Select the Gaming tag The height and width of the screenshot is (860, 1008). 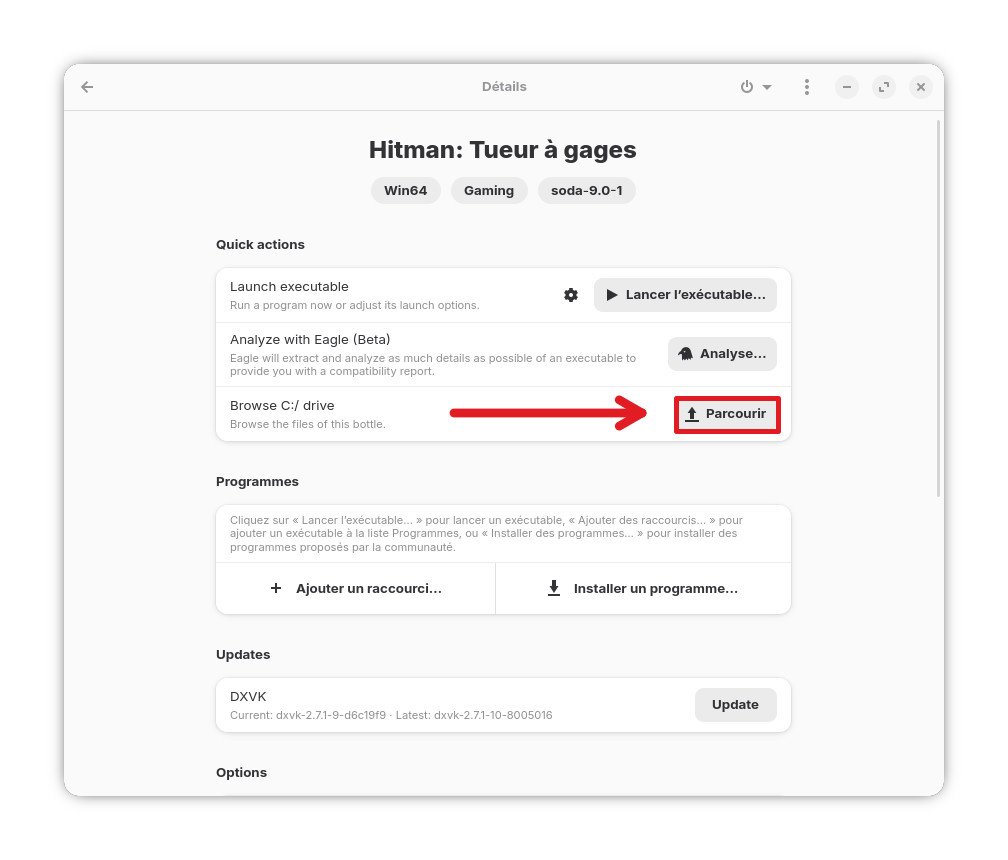[x=489, y=191]
